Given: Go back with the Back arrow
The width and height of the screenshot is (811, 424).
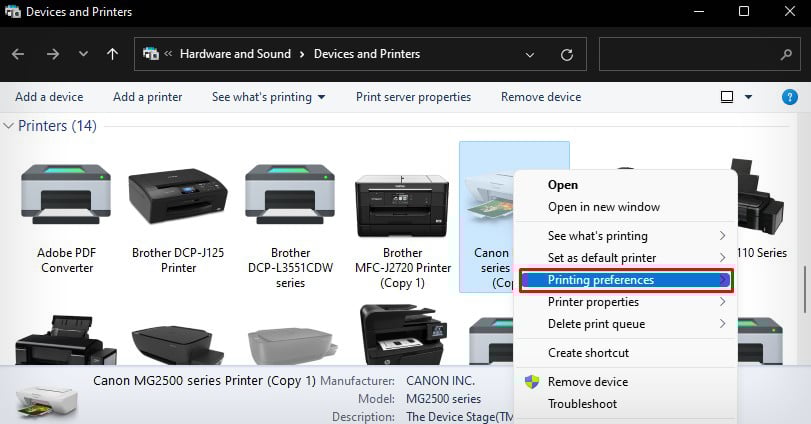Looking at the screenshot, I should 18,54.
